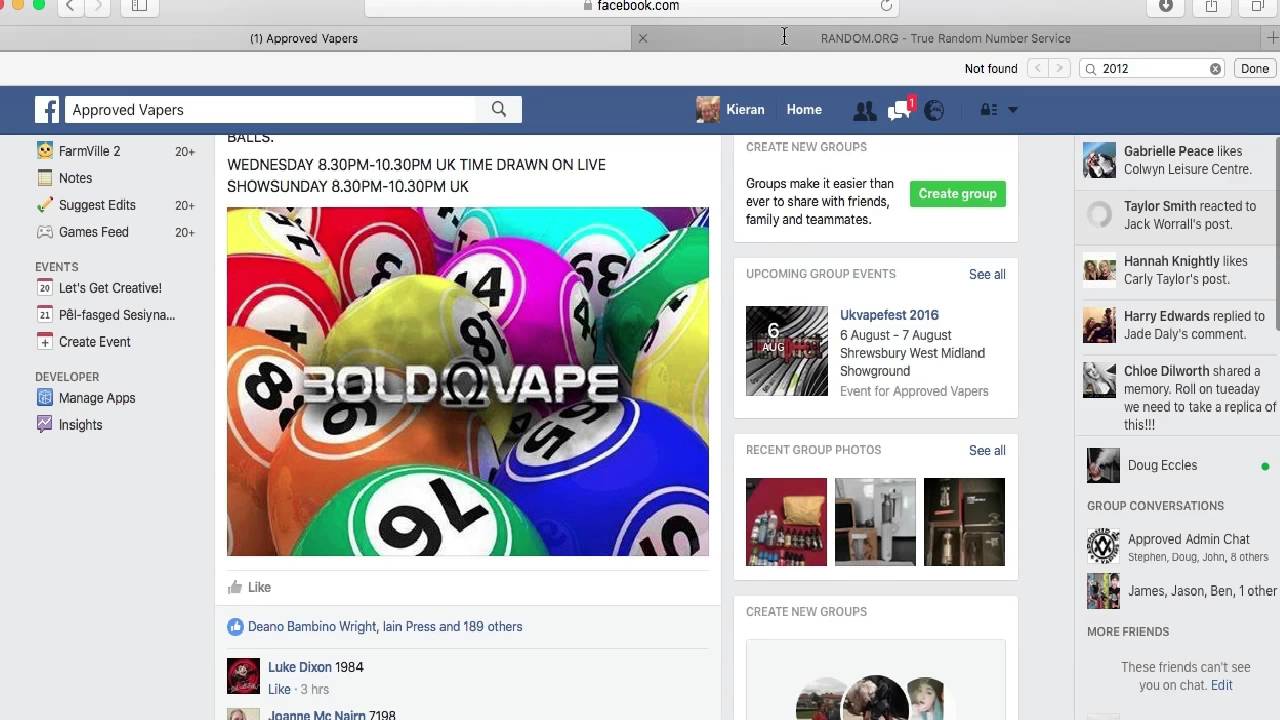The image size is (1280, 720).
Task: Open the friend requests icon
Action: pos(865,111)
